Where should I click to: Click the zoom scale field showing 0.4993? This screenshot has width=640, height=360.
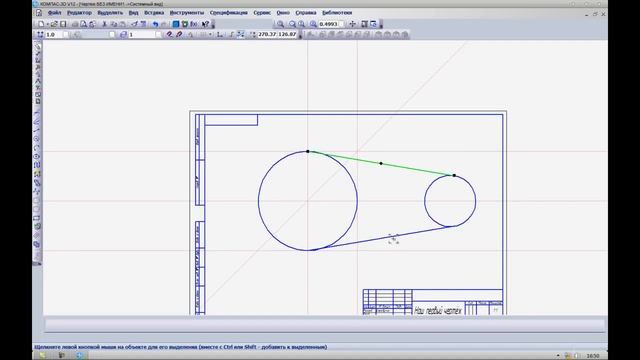[x=329, y=24]
